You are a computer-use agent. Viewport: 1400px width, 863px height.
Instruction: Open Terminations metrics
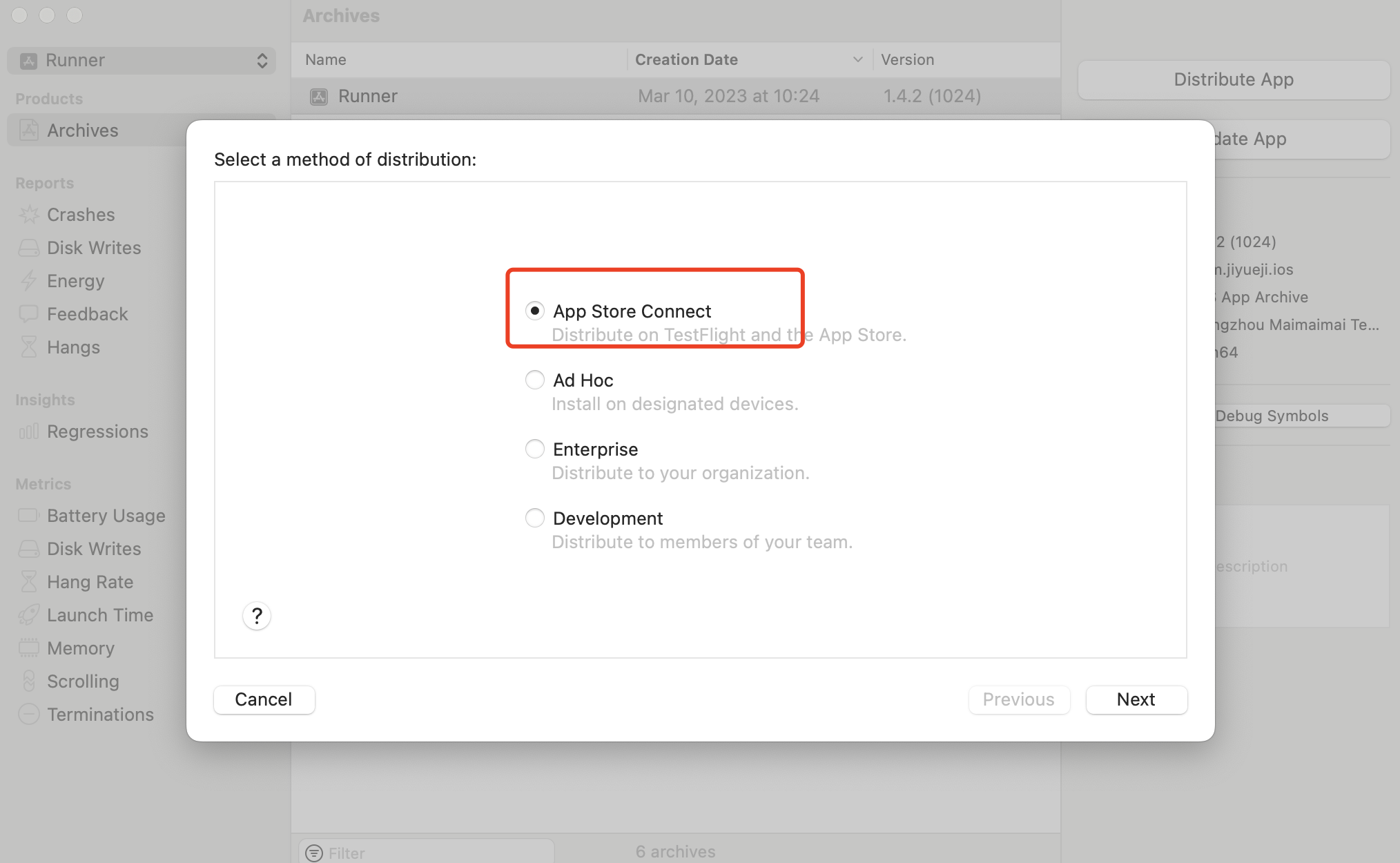tap(100, 715)
